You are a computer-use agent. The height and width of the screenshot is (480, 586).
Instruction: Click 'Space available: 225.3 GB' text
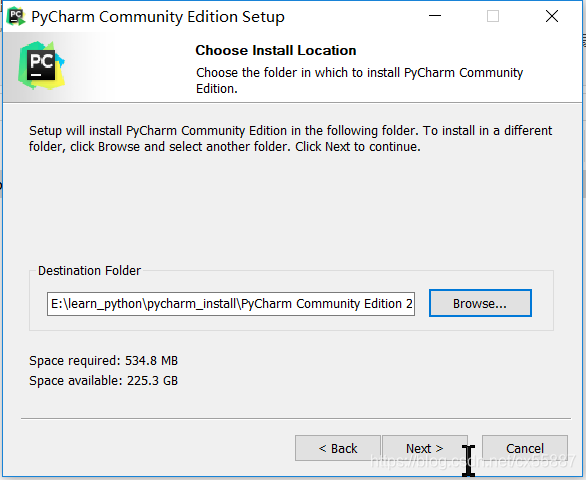coord(104,381)
